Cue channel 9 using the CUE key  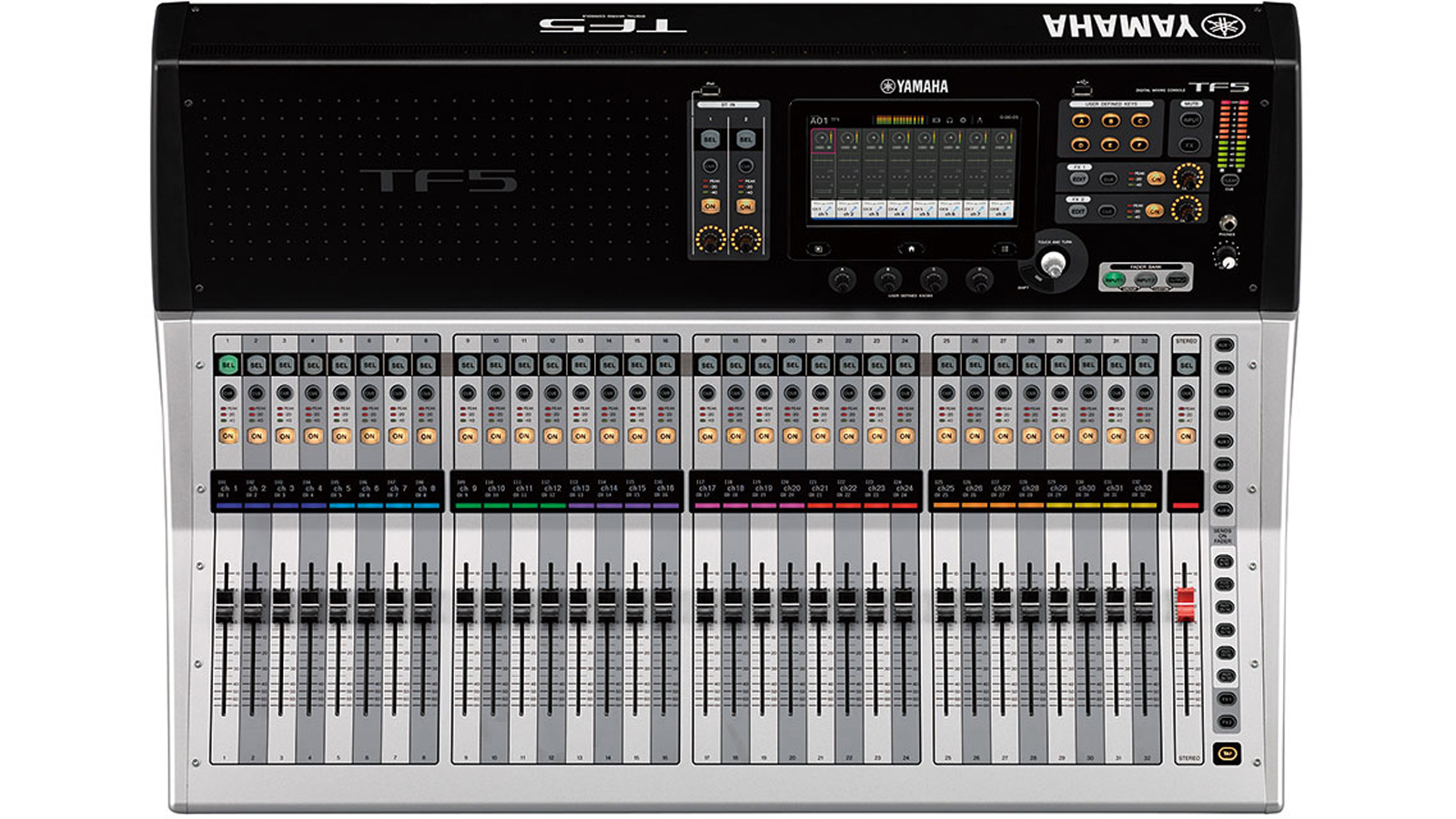(x=468, y=393)
